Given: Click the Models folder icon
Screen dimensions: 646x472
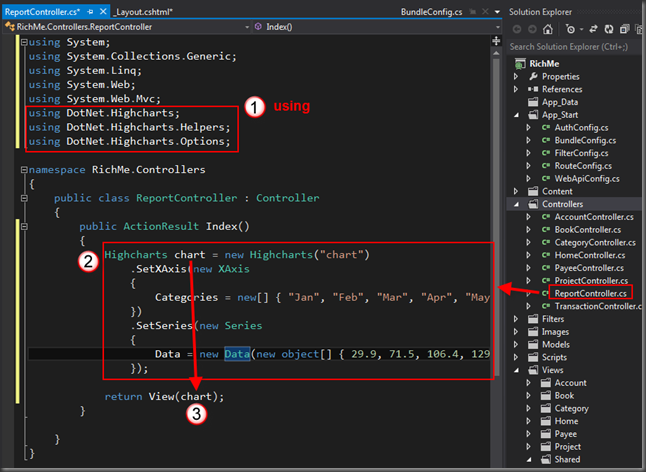Looking at the screenshot, I should 533,344.
